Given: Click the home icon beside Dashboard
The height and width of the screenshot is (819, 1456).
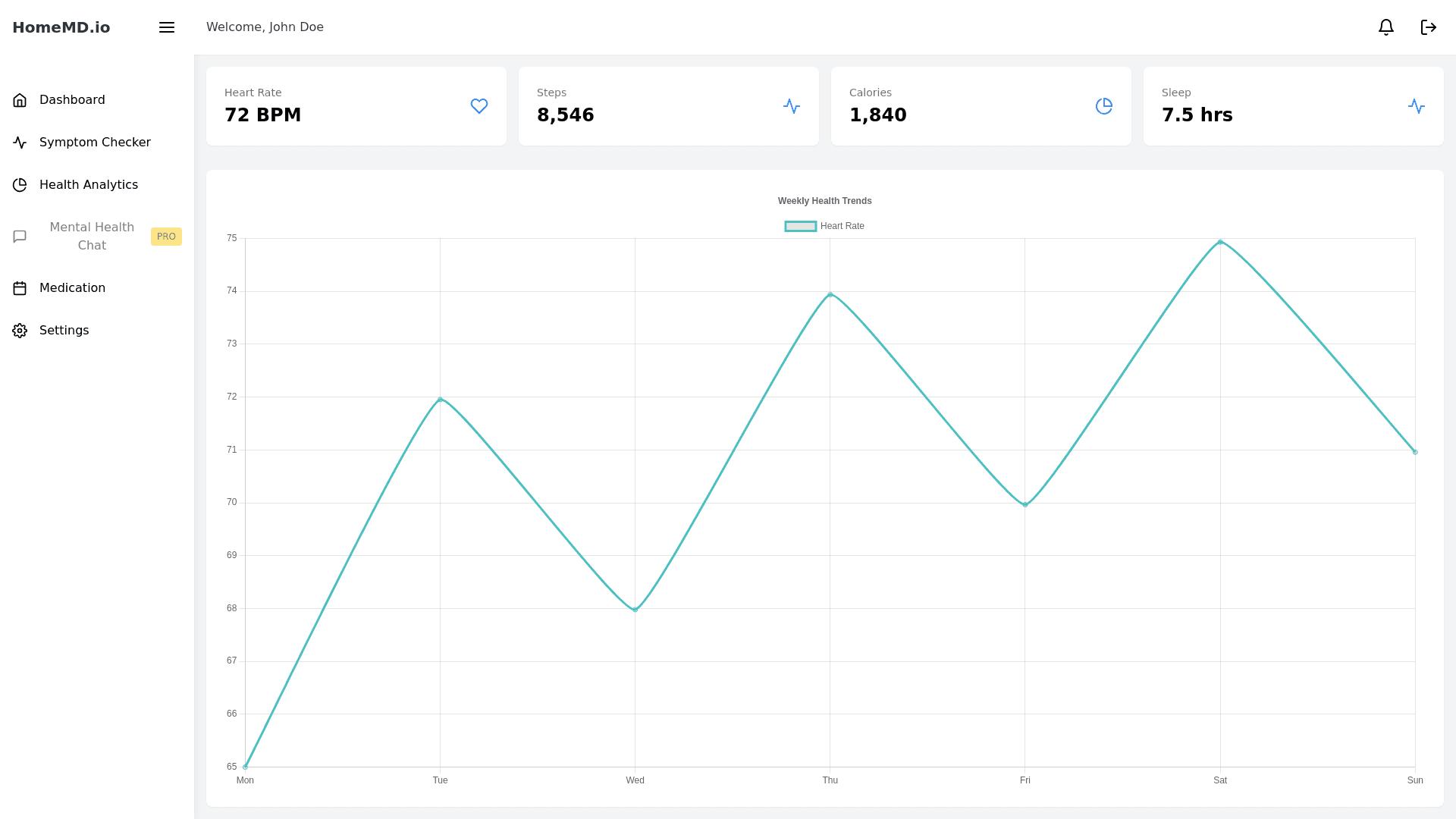Looking at the screenshot, I should tap(20, 100).
